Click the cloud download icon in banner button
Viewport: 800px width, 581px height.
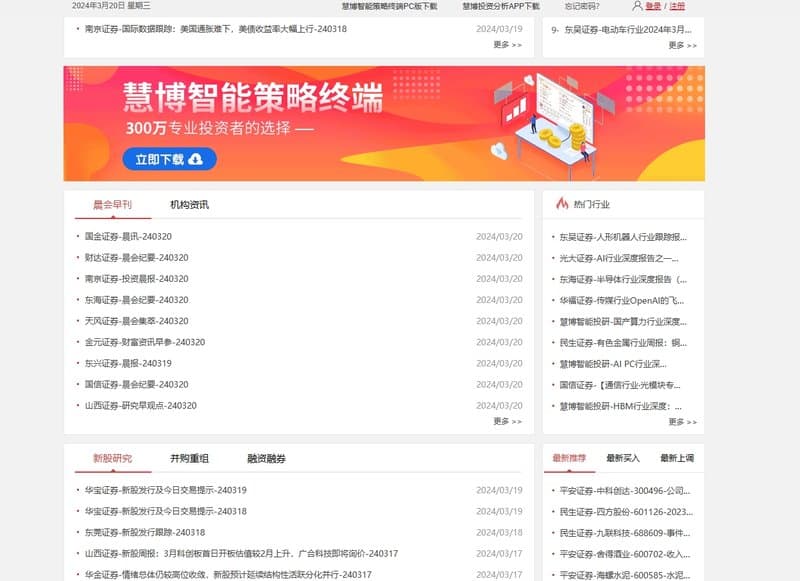click(196, 159)
